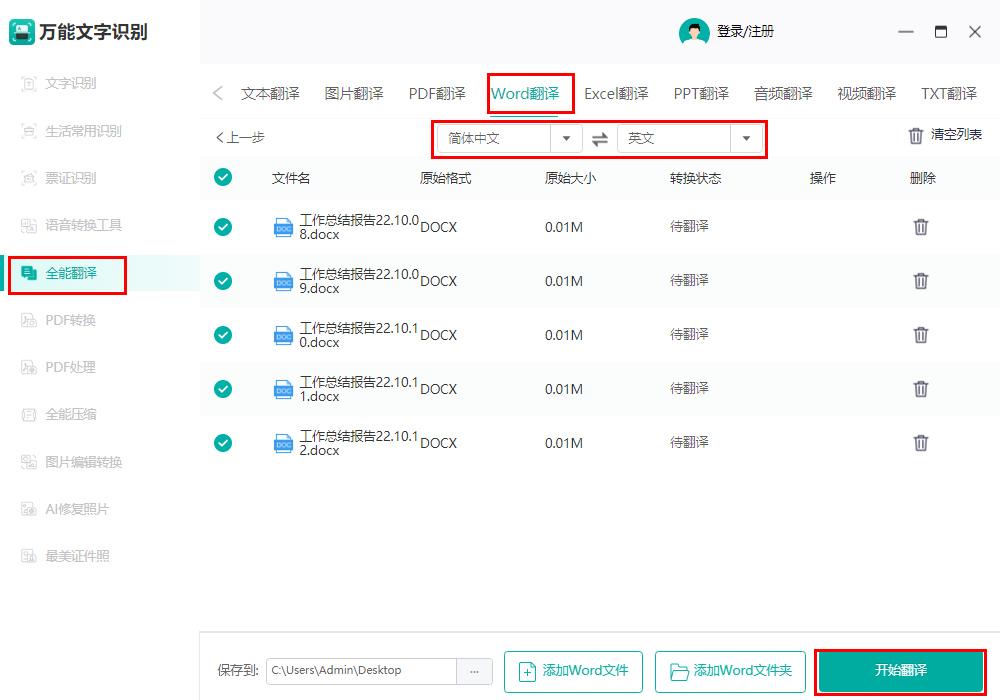Open the 图片翻译 tab
The height and width of the screenshot is (700, 1000).
click(356, 93)
